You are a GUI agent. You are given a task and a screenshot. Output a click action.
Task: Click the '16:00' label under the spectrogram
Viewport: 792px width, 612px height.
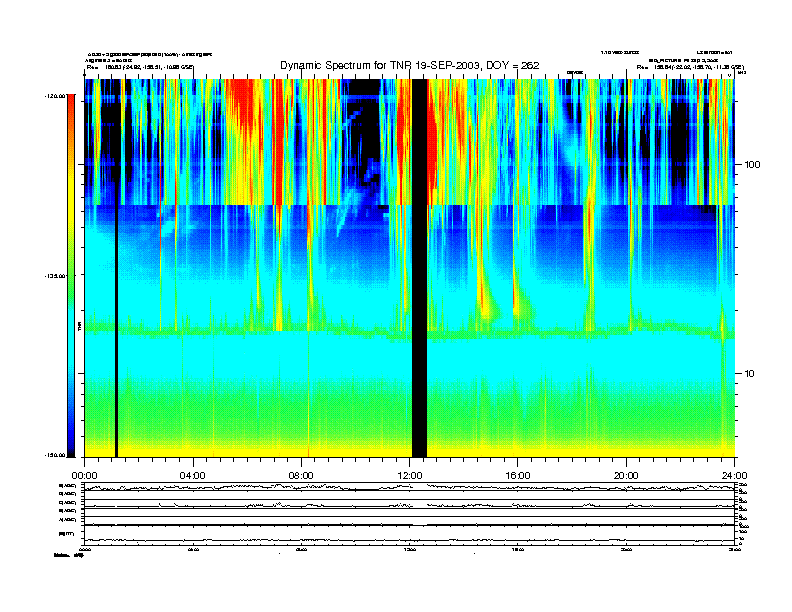(518, 476)
